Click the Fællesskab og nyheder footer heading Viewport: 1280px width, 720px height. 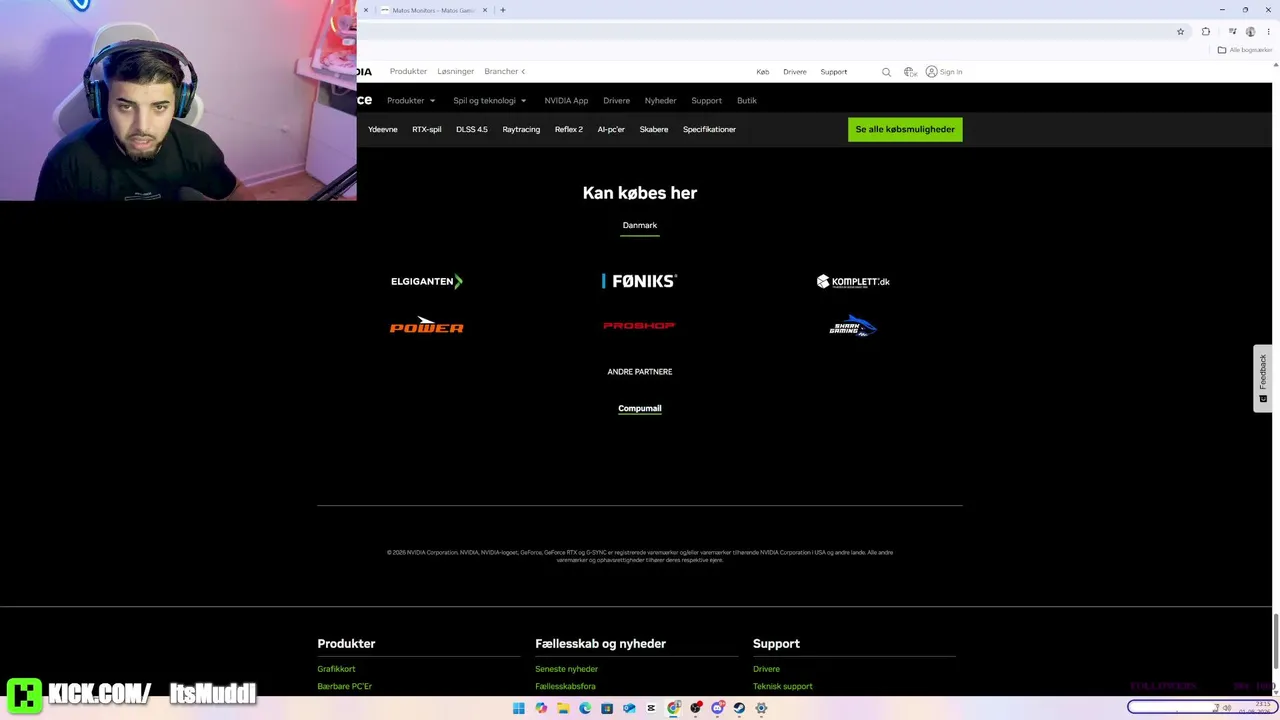click(600, 644)
